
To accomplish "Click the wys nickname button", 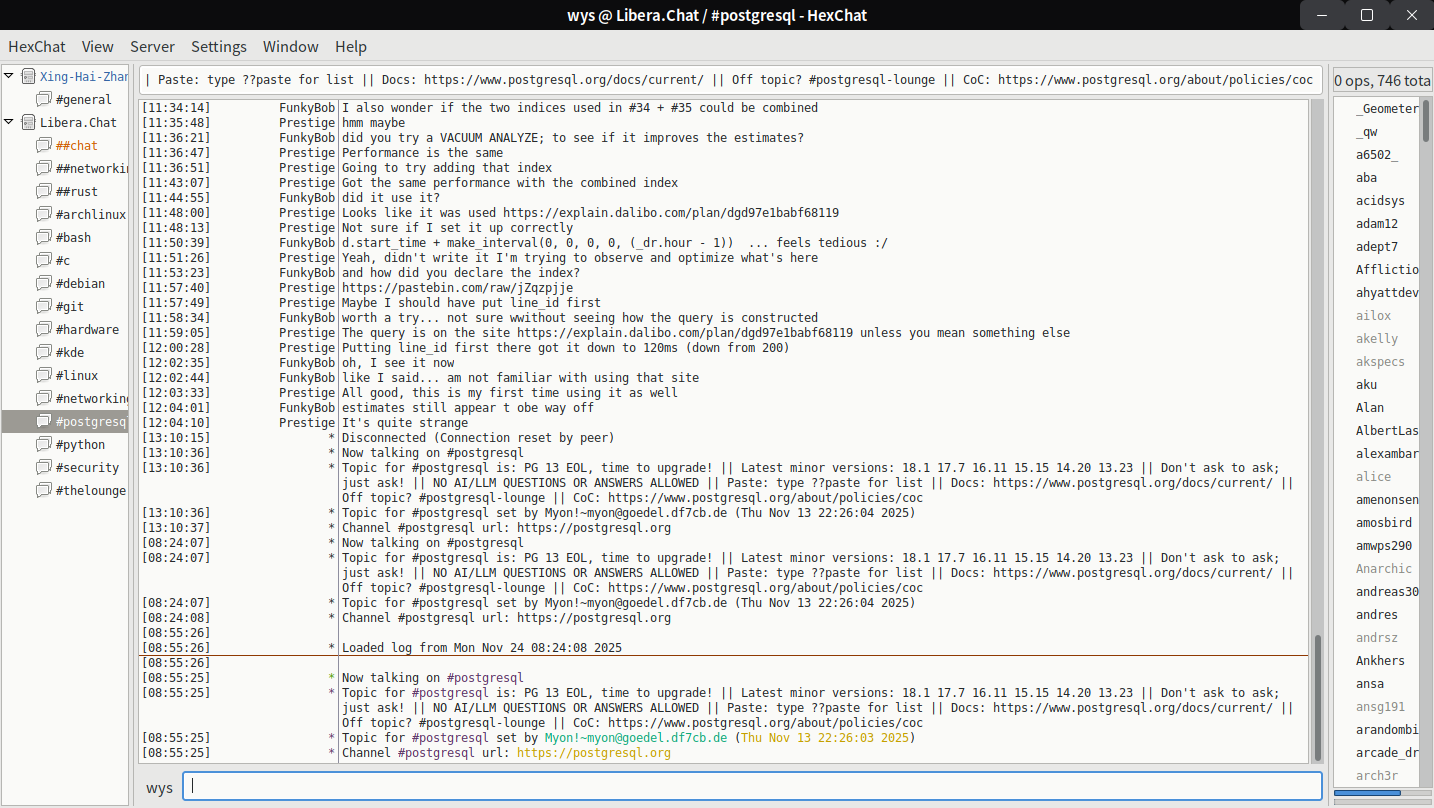I will (159, 788).
